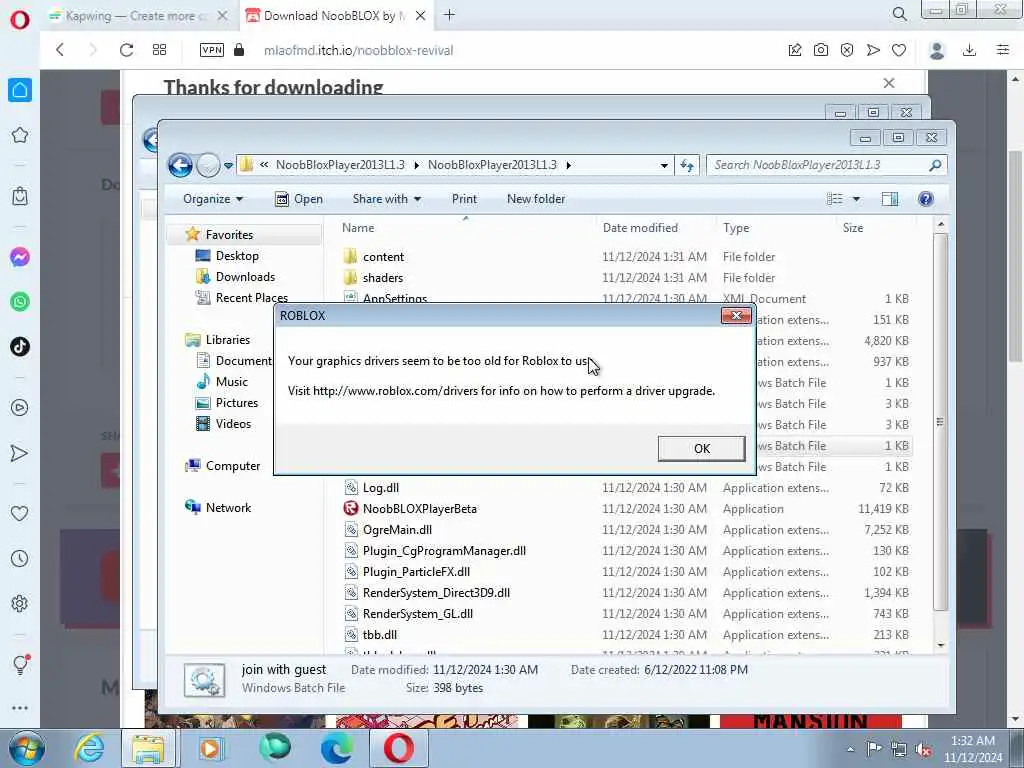Search tabs with magnifier icon

(x=899, y=14)
